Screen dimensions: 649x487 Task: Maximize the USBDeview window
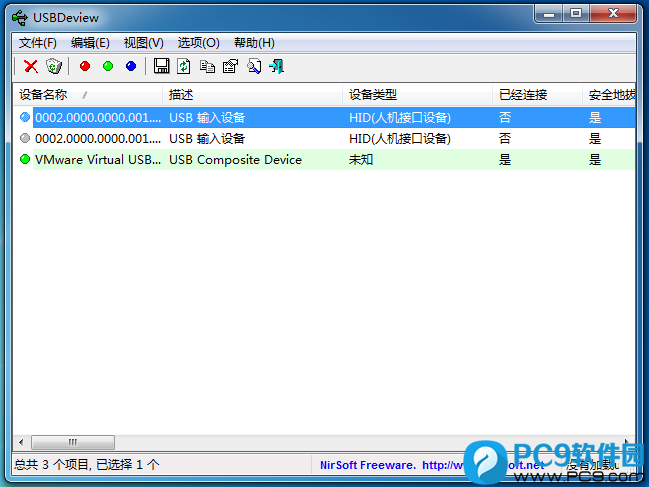[x=576, y=14]
